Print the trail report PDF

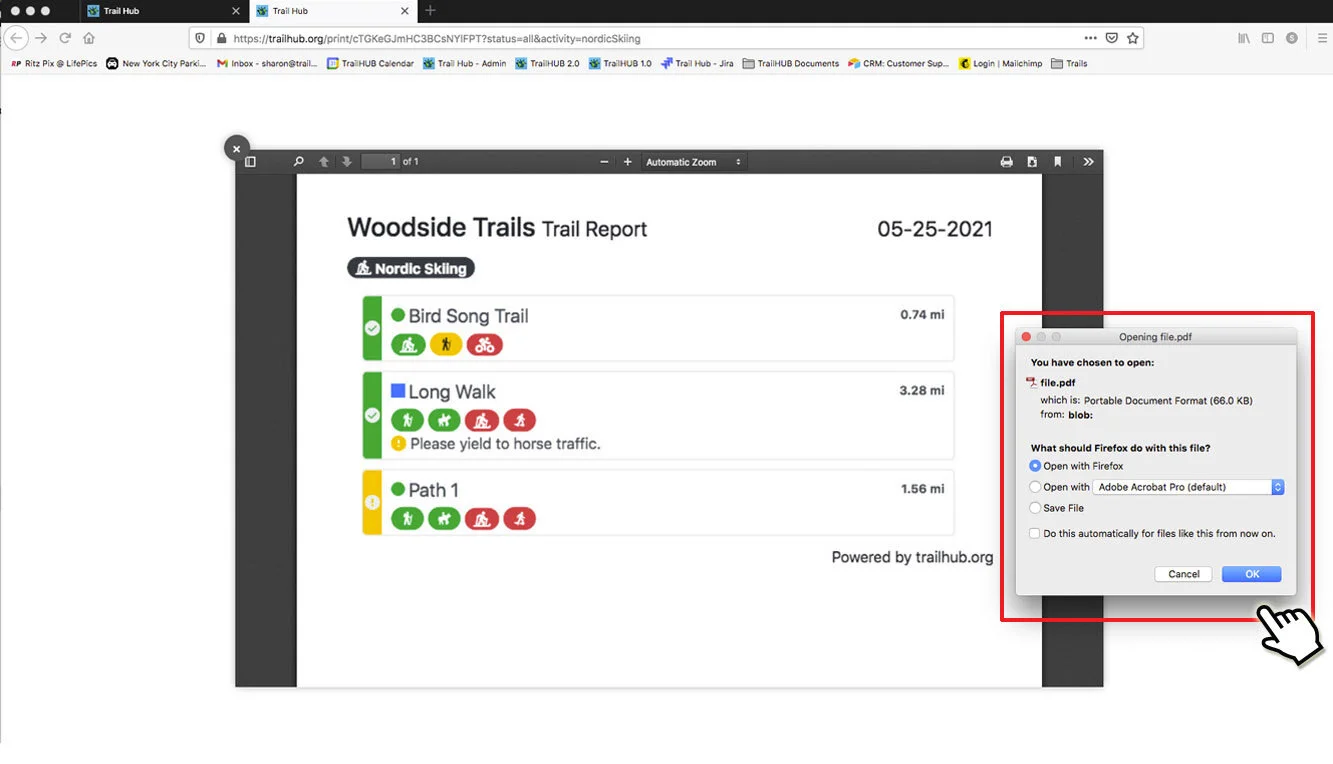coord(1006,162)
